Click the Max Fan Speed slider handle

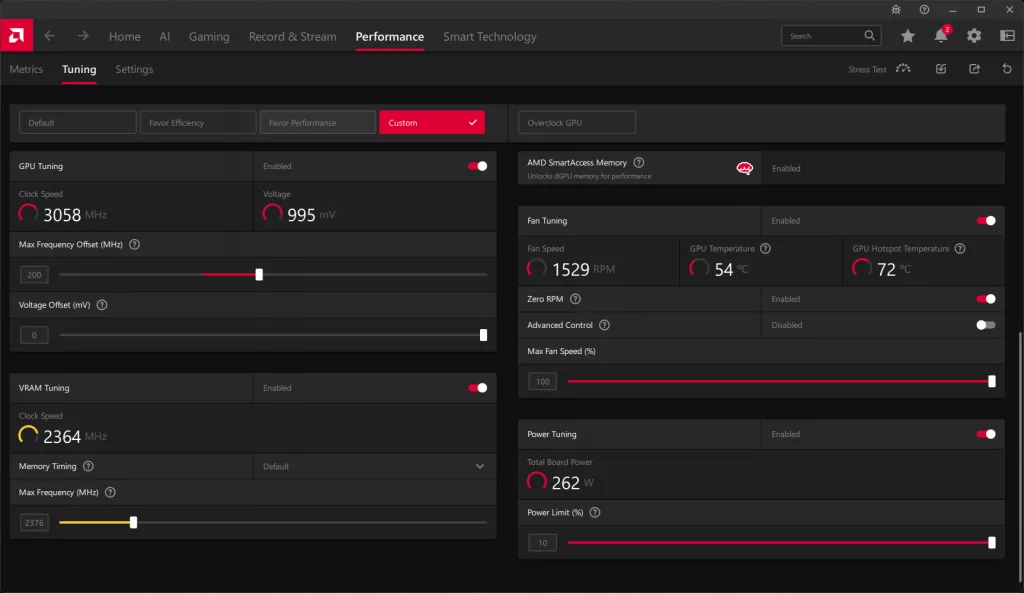[x=991, y=381]
